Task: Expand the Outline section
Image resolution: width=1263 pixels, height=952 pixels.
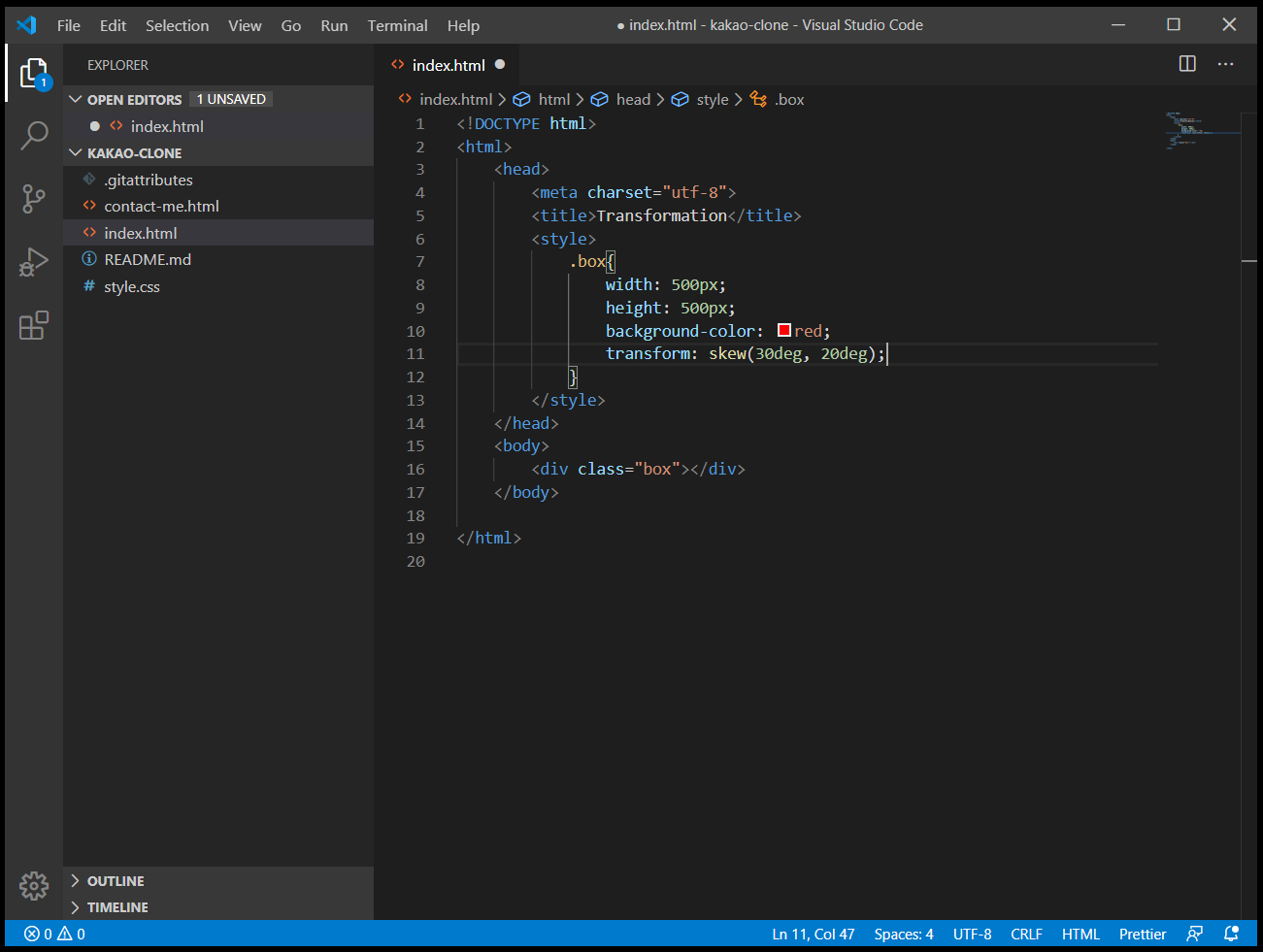Action: [76, 880]
